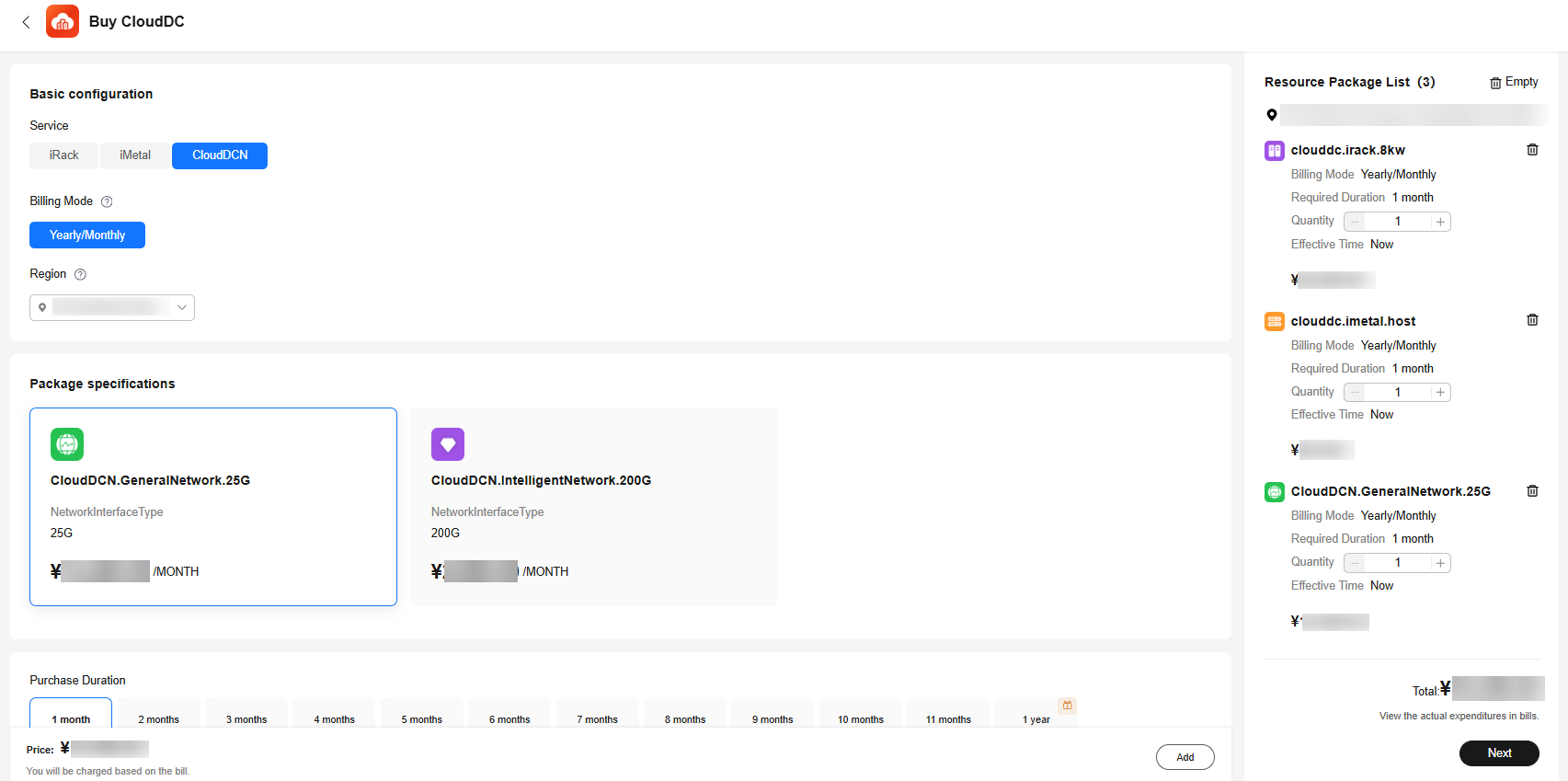Decrease quantity for clouddc.irack.8kw
Image resolution: width=1568 pixels, height=781 pixels.
pos(1355,222)
